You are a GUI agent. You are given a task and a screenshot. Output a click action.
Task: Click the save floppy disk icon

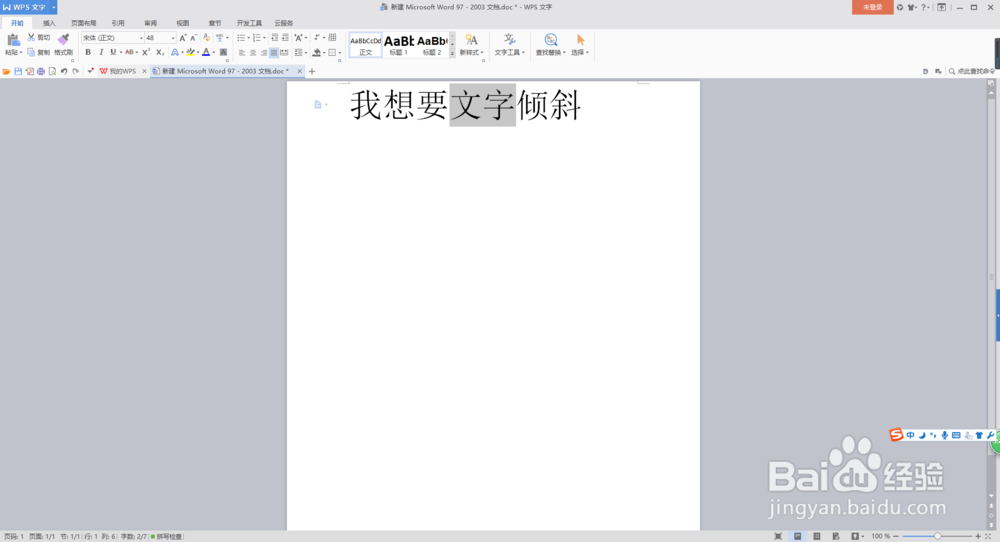click(18, 71)
